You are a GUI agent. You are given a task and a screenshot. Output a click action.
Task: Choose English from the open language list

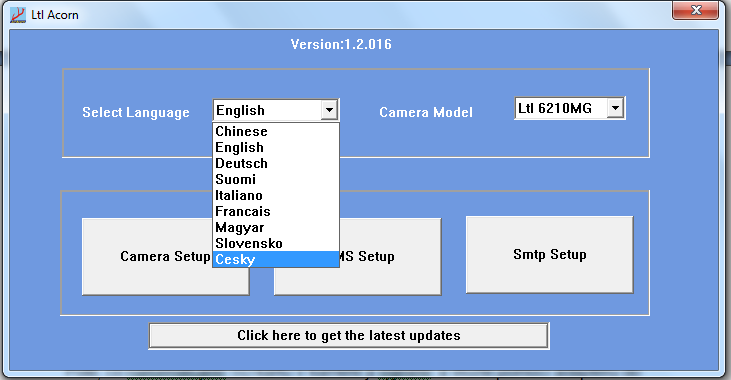click(276, 147)
